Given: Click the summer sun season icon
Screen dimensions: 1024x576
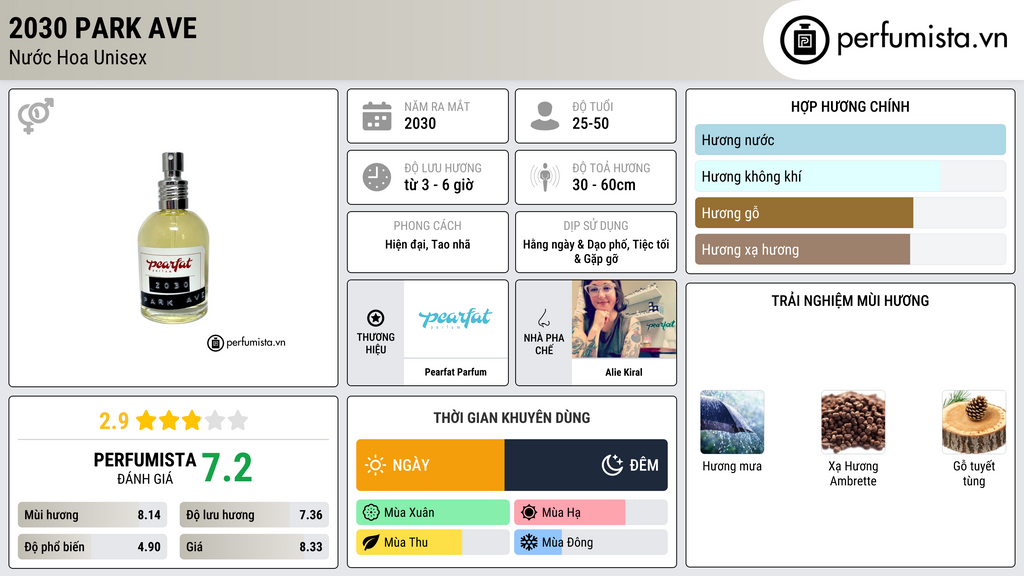Looking at the screenshot, I should tap(529, 513).
